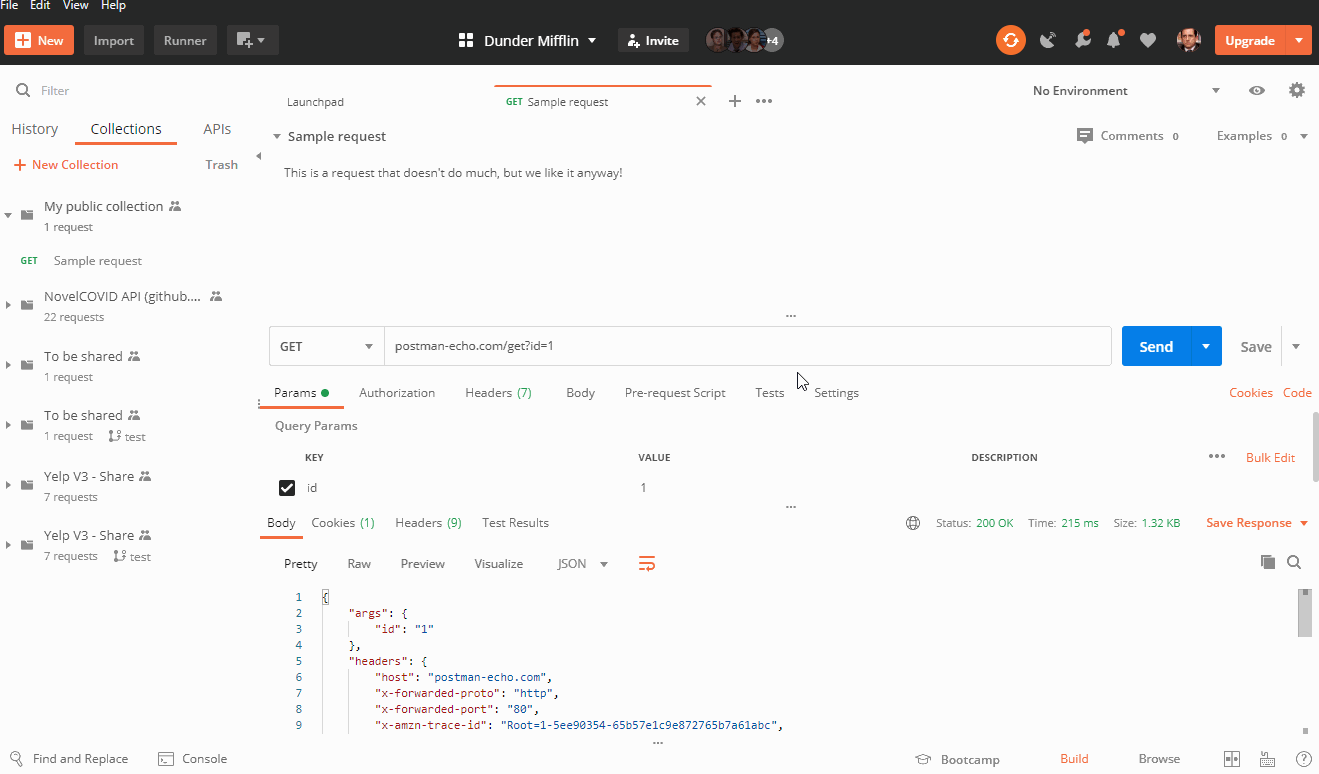Image resolution: width=1319 pixels, height=774 pixels.
Task: Click the Invite button
Action: [654, 40]
